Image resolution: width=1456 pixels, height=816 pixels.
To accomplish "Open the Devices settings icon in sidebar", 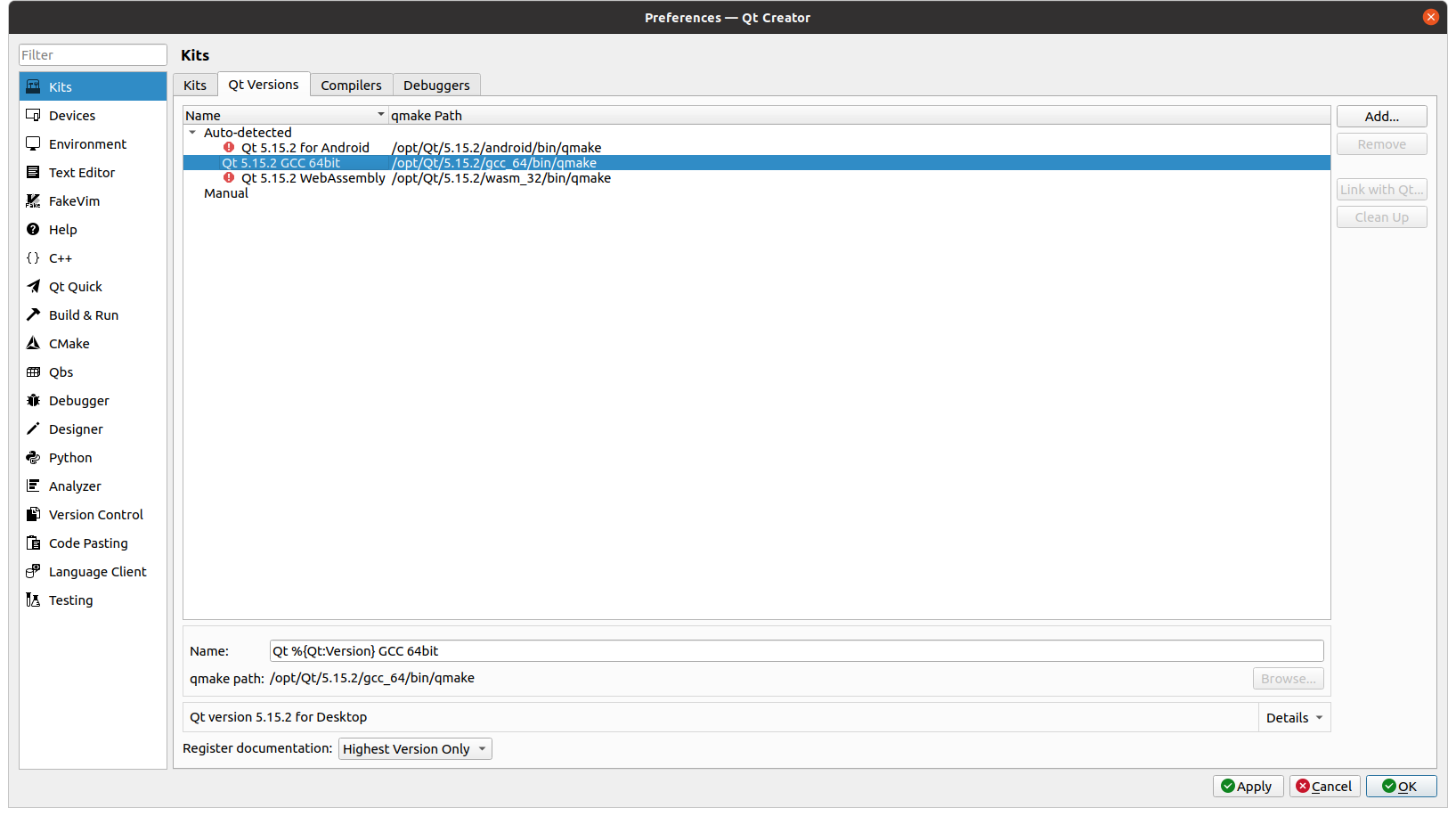I will [x=33, y=115].
